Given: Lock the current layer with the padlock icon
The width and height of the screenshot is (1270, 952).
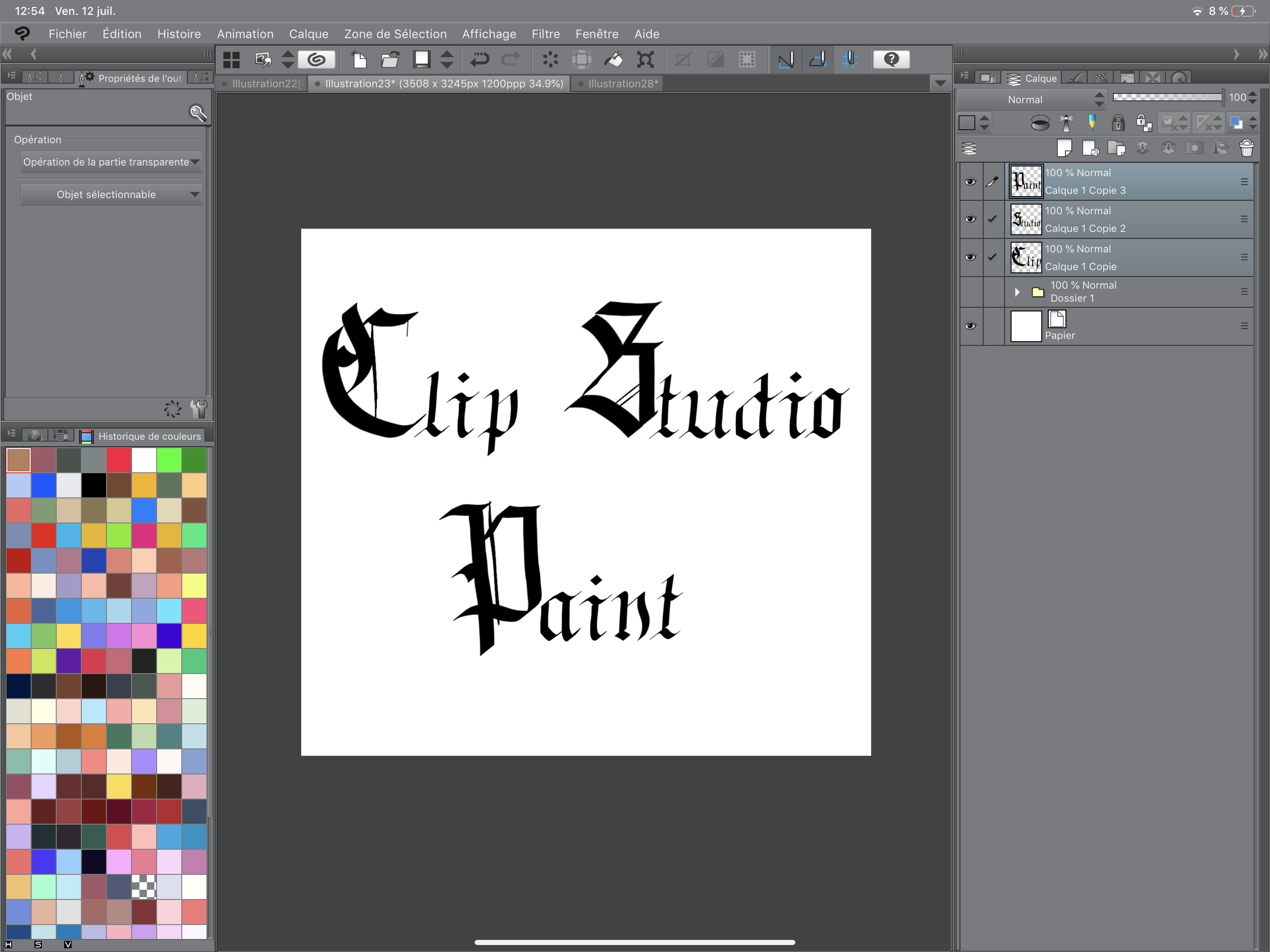Looking at the screenshot, I should (x=1118, y=122).
